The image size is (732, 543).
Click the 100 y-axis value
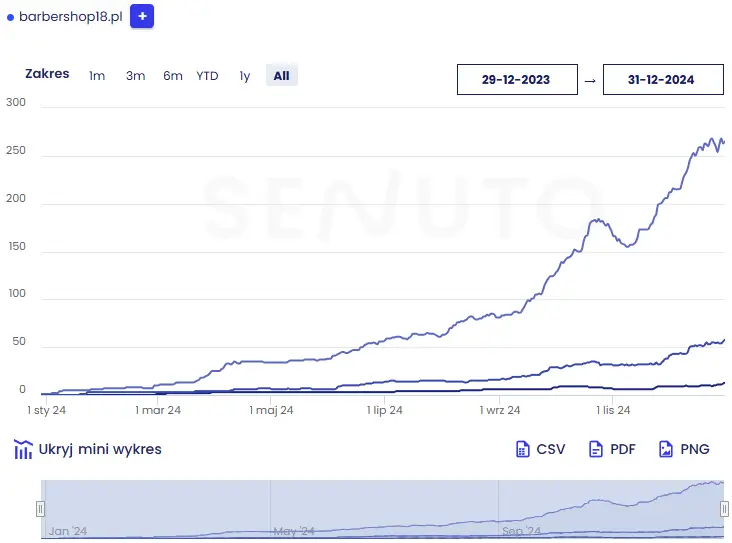(x=17, y=294)
